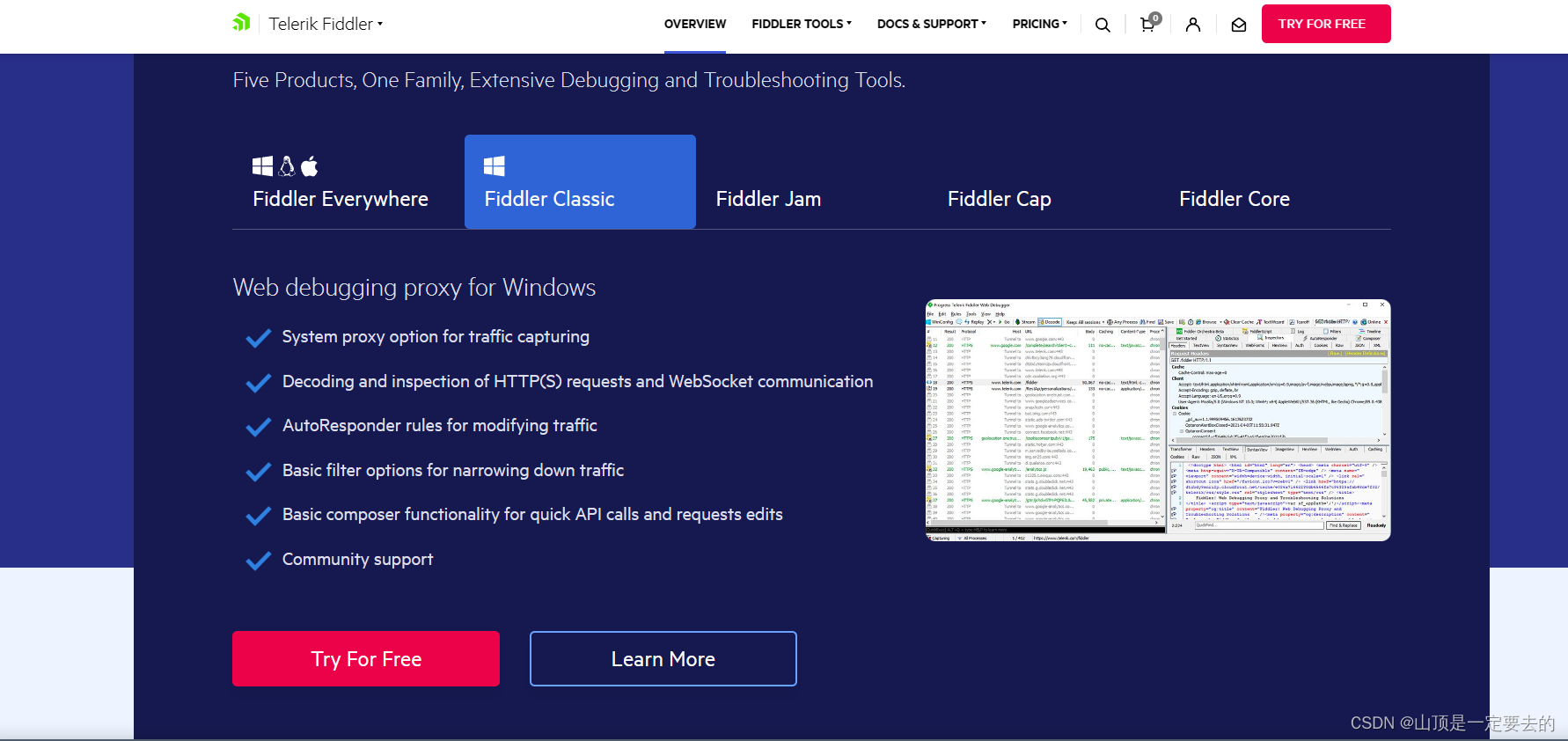
Task: Open the shopping cart icon
Action: pyautogui.click(x=1148, y=24)
